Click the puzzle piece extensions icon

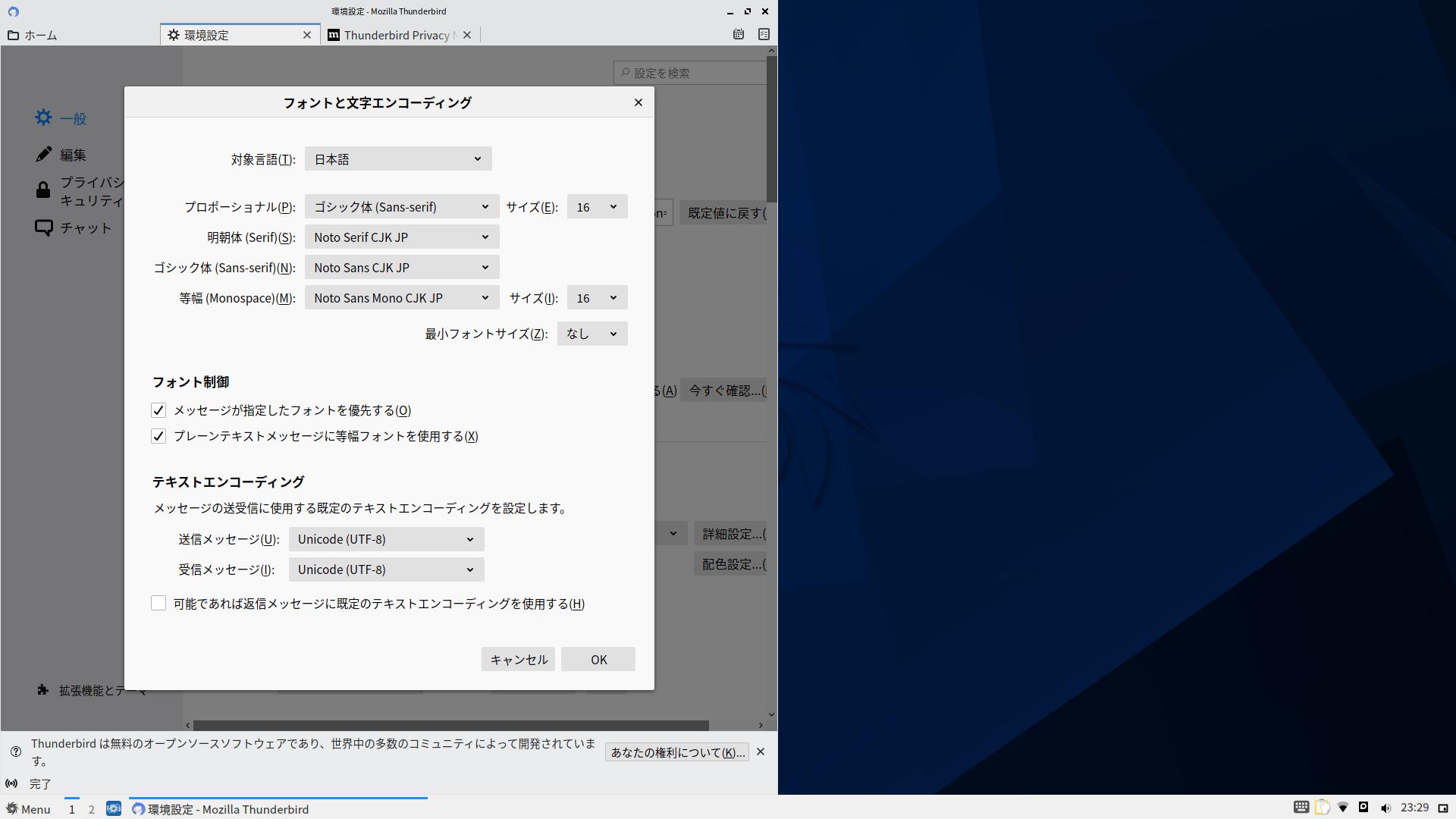(43, 690)
